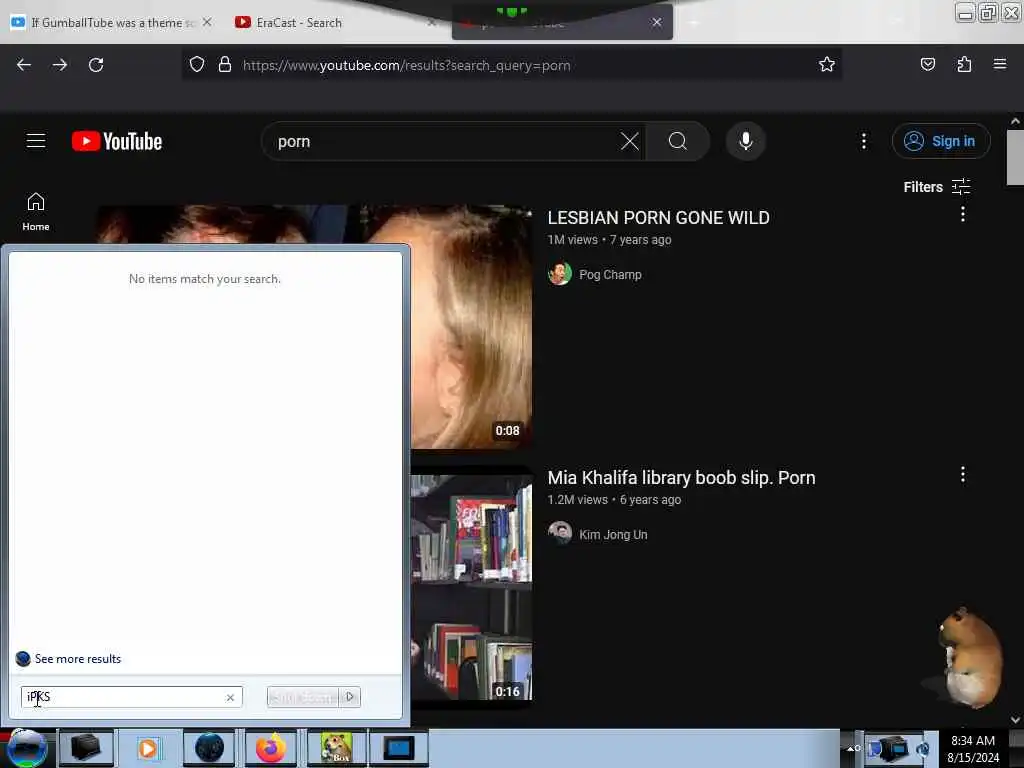The width and height of the screenshot is (1024, 768).
Task: Open the tracking protection shield icon
Action: tap(197, 65)
